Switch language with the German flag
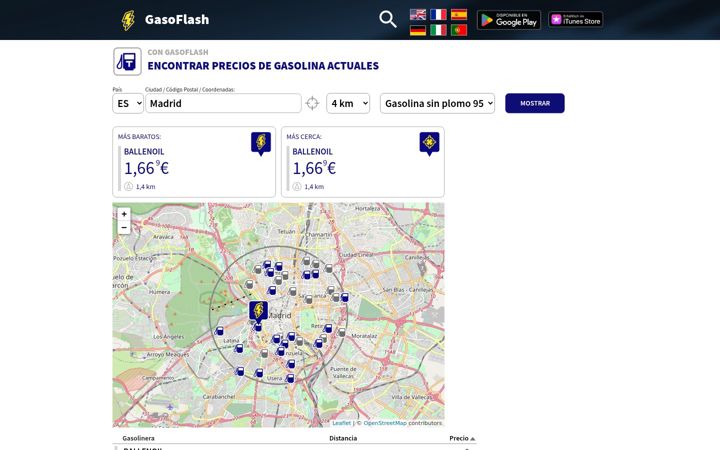This screenshot has height=450, width=720. click(x=418, y=30)
